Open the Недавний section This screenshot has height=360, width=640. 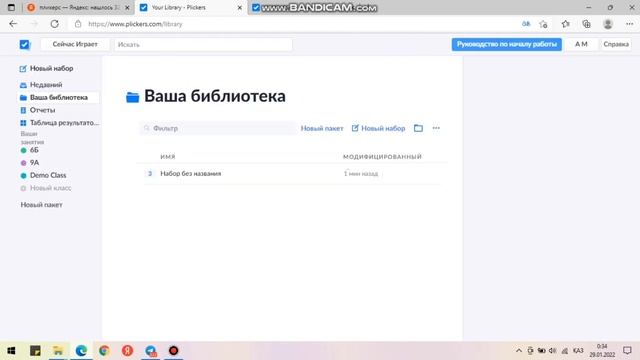click(41, 85)
